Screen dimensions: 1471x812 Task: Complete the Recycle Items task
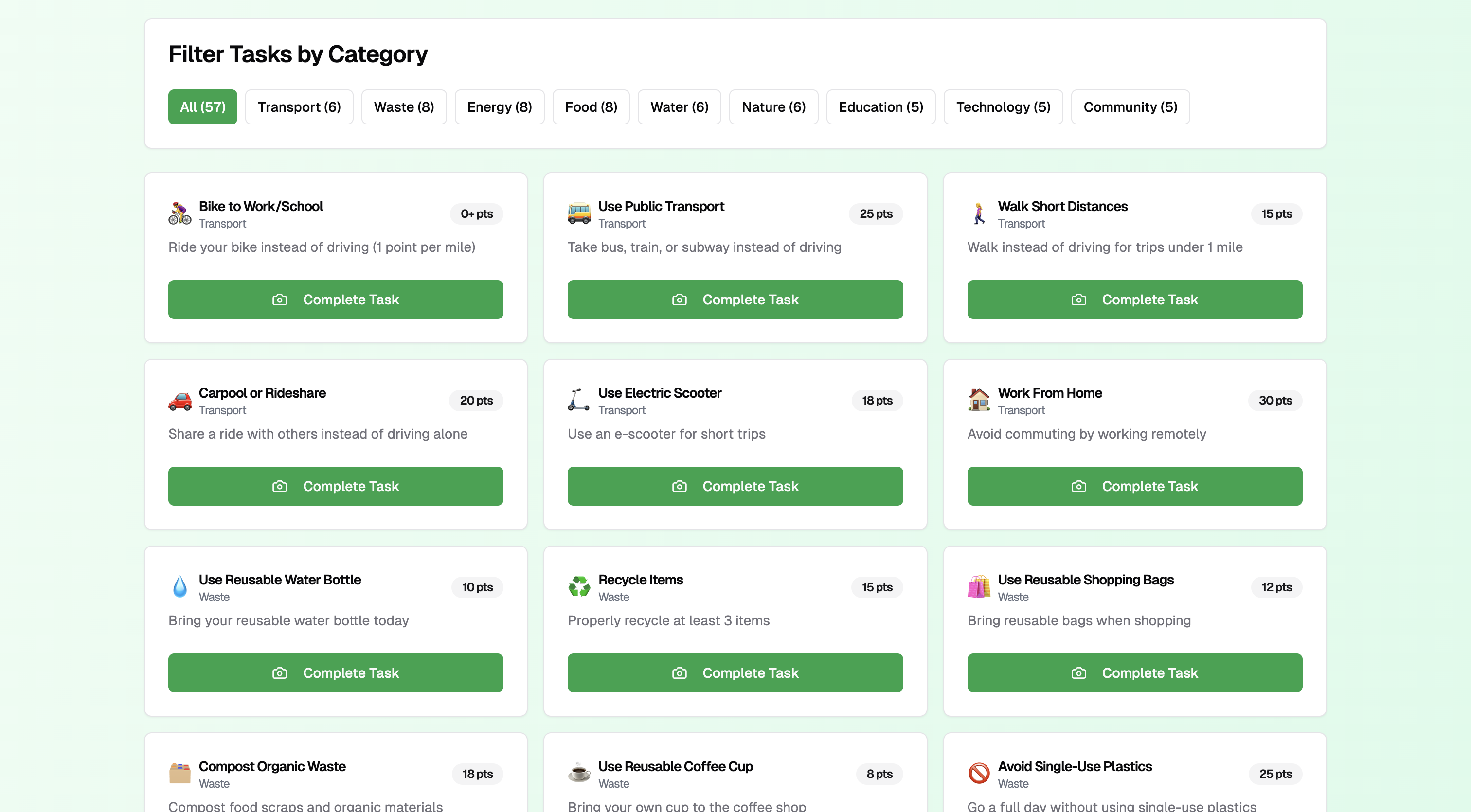[x=735, y=673]
